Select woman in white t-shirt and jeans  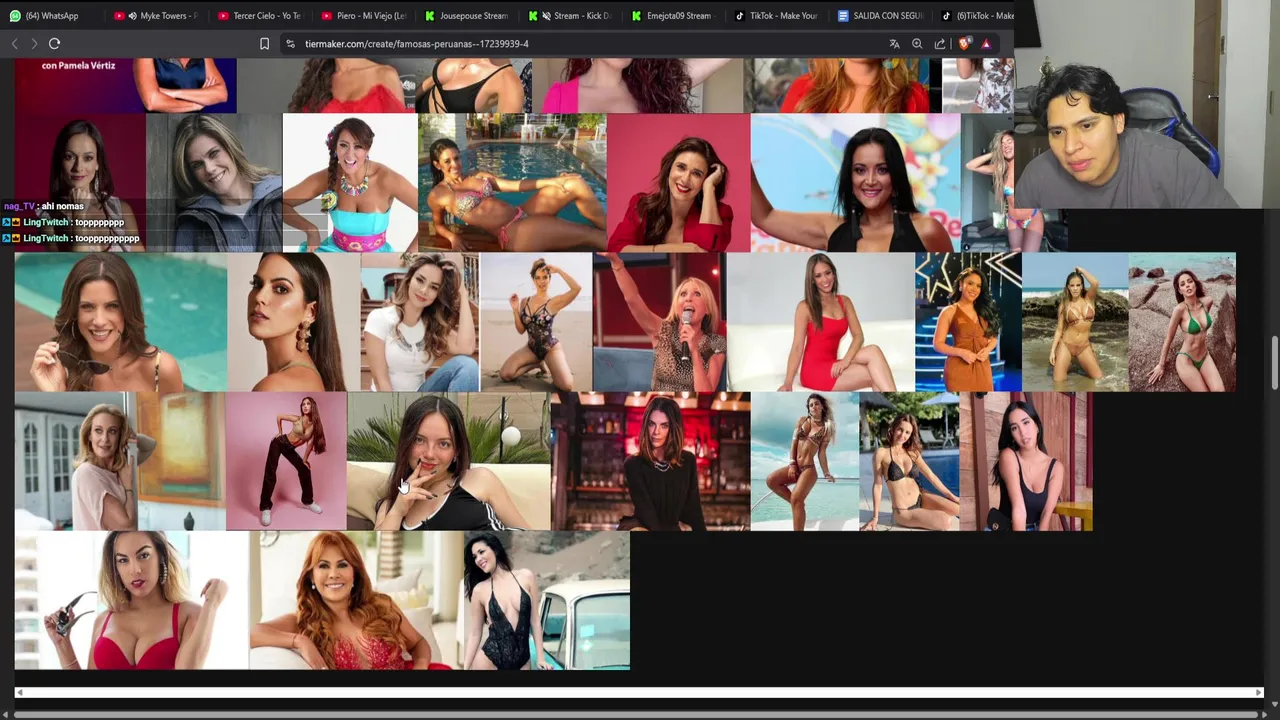420,322
